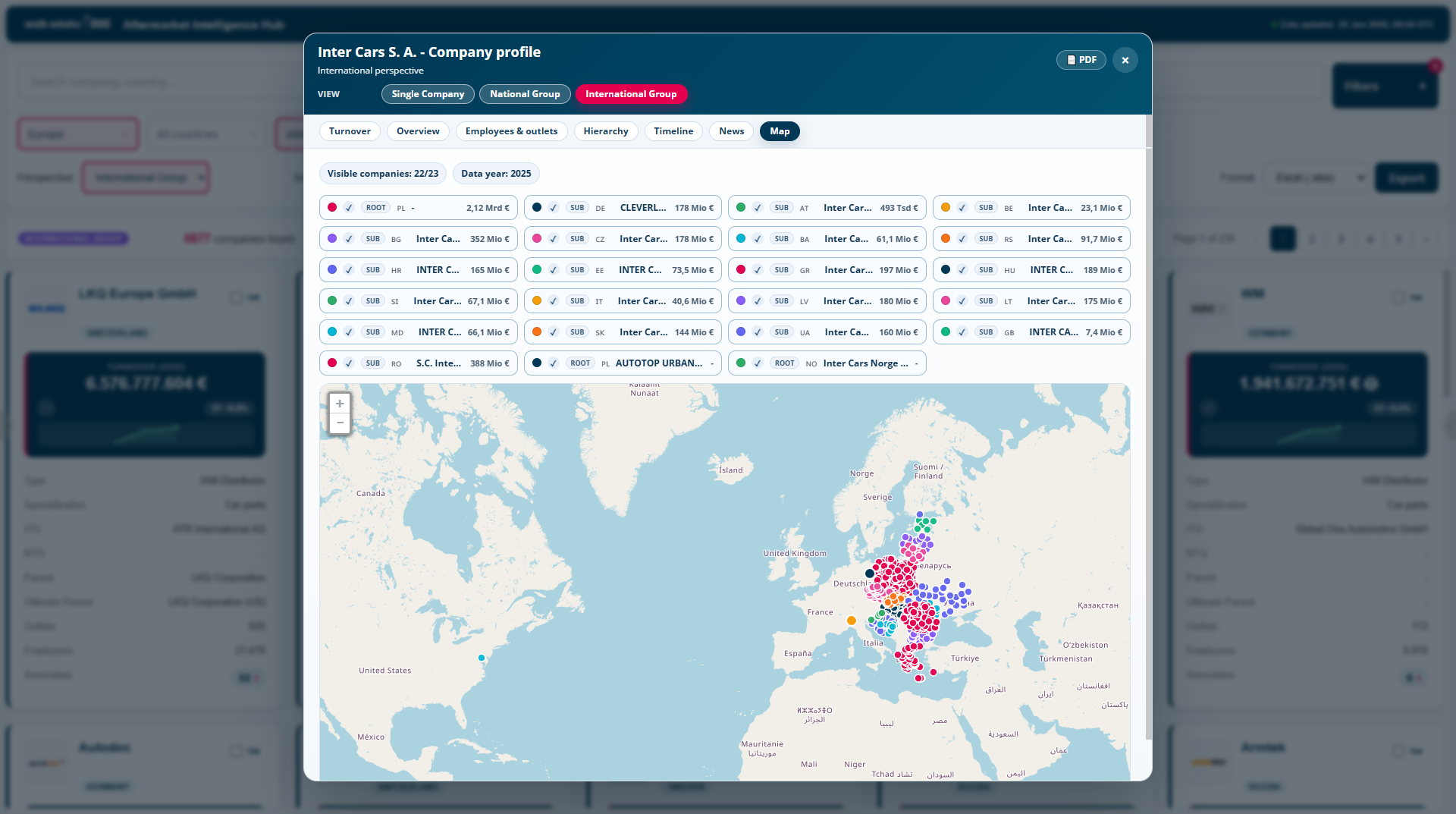1456x814 pixels.
Task: Open the Employees & outlets tab
Action: (511, 131)
